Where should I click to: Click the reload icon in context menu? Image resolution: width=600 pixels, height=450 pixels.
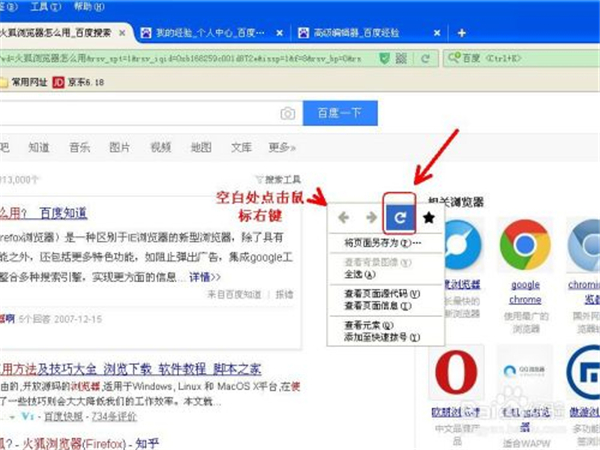tap(400, 218)
